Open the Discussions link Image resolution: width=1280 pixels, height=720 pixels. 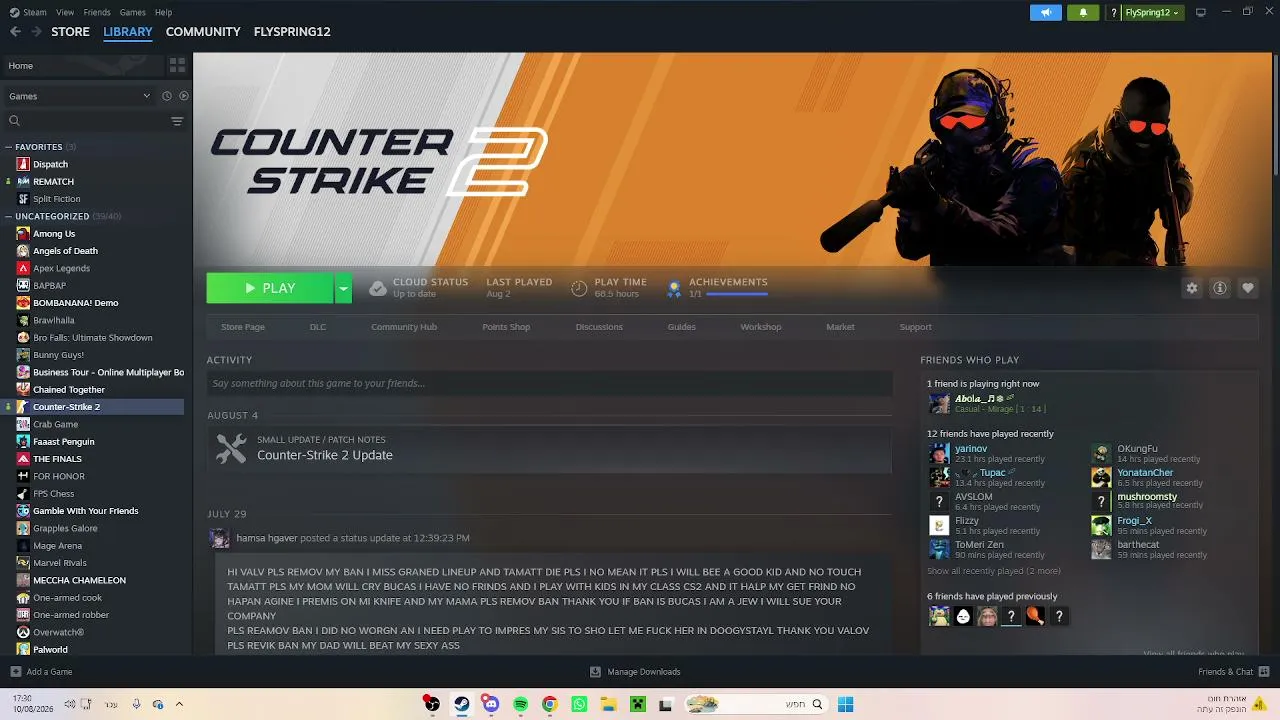pos(599,327)
